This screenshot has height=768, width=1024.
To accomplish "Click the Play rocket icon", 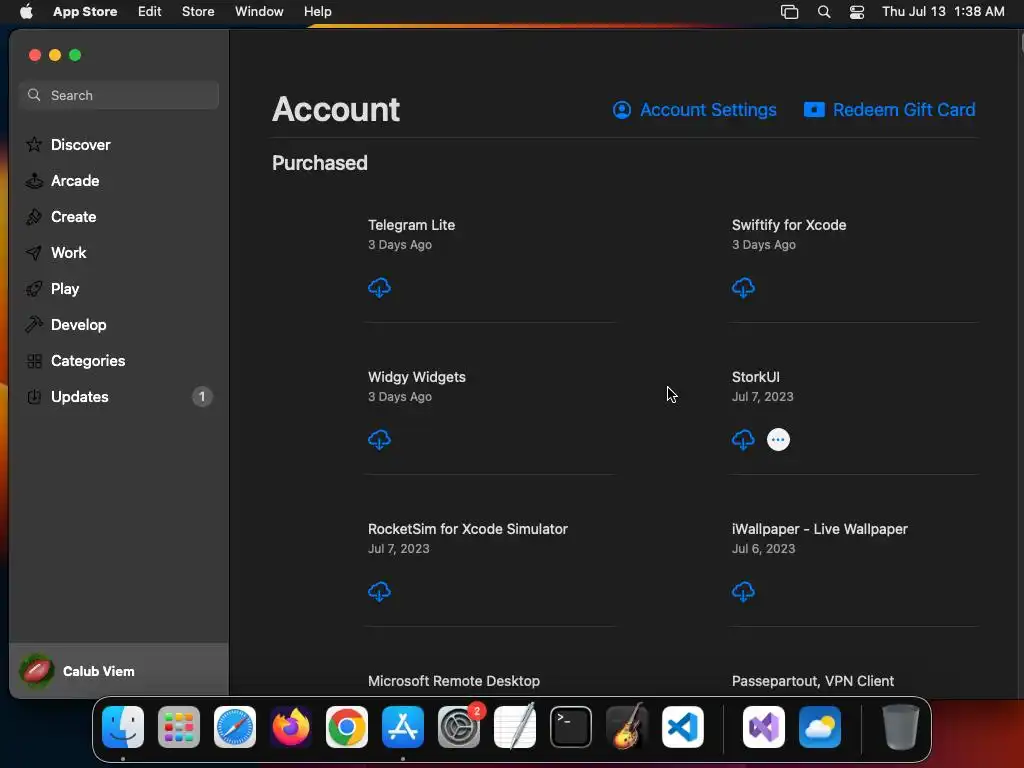I will 34,288.
